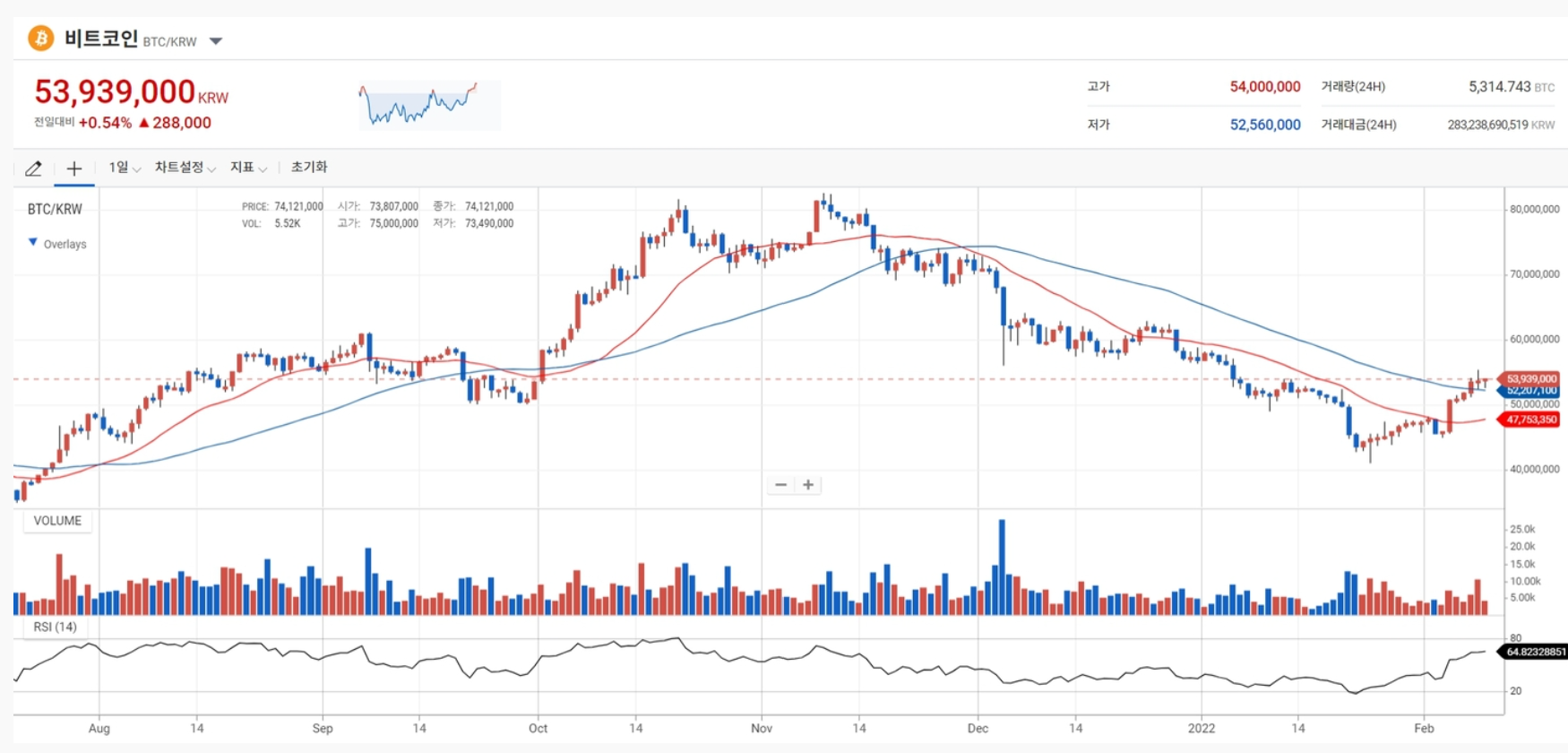Click the 비트코인 coin name heading
The image size is (1568, 753).
[x=101, y=39]
